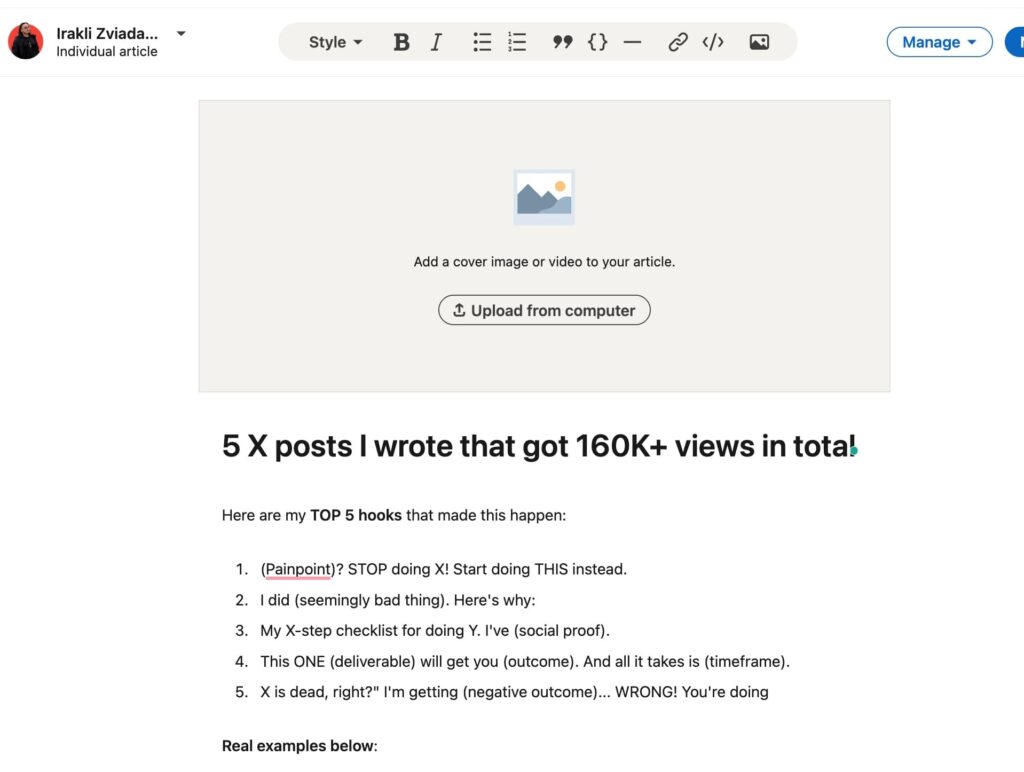The image size is (1024, 772).
Task: Expand the author selector arrow
Action: point(181,33)
